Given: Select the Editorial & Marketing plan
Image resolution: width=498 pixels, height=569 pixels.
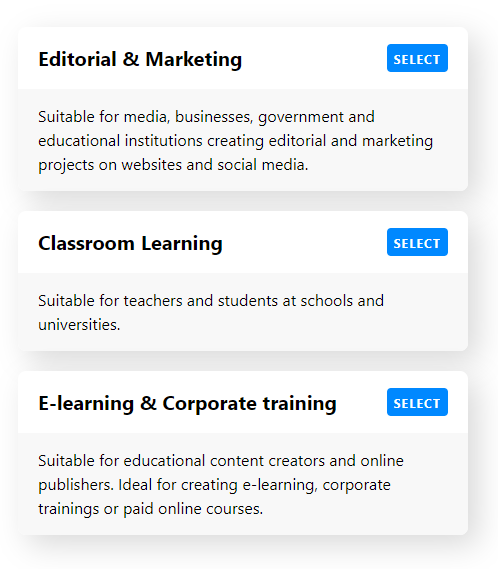Looking at the screenshot, I should pos(417,58).
